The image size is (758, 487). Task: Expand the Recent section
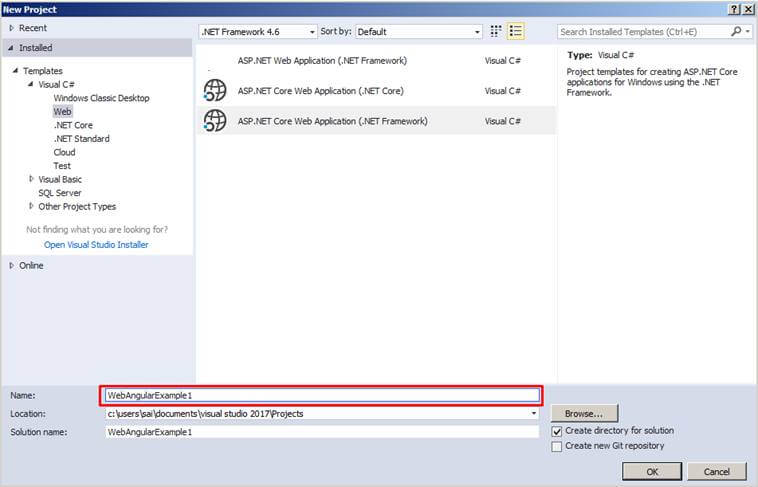[x=12, y=28]
